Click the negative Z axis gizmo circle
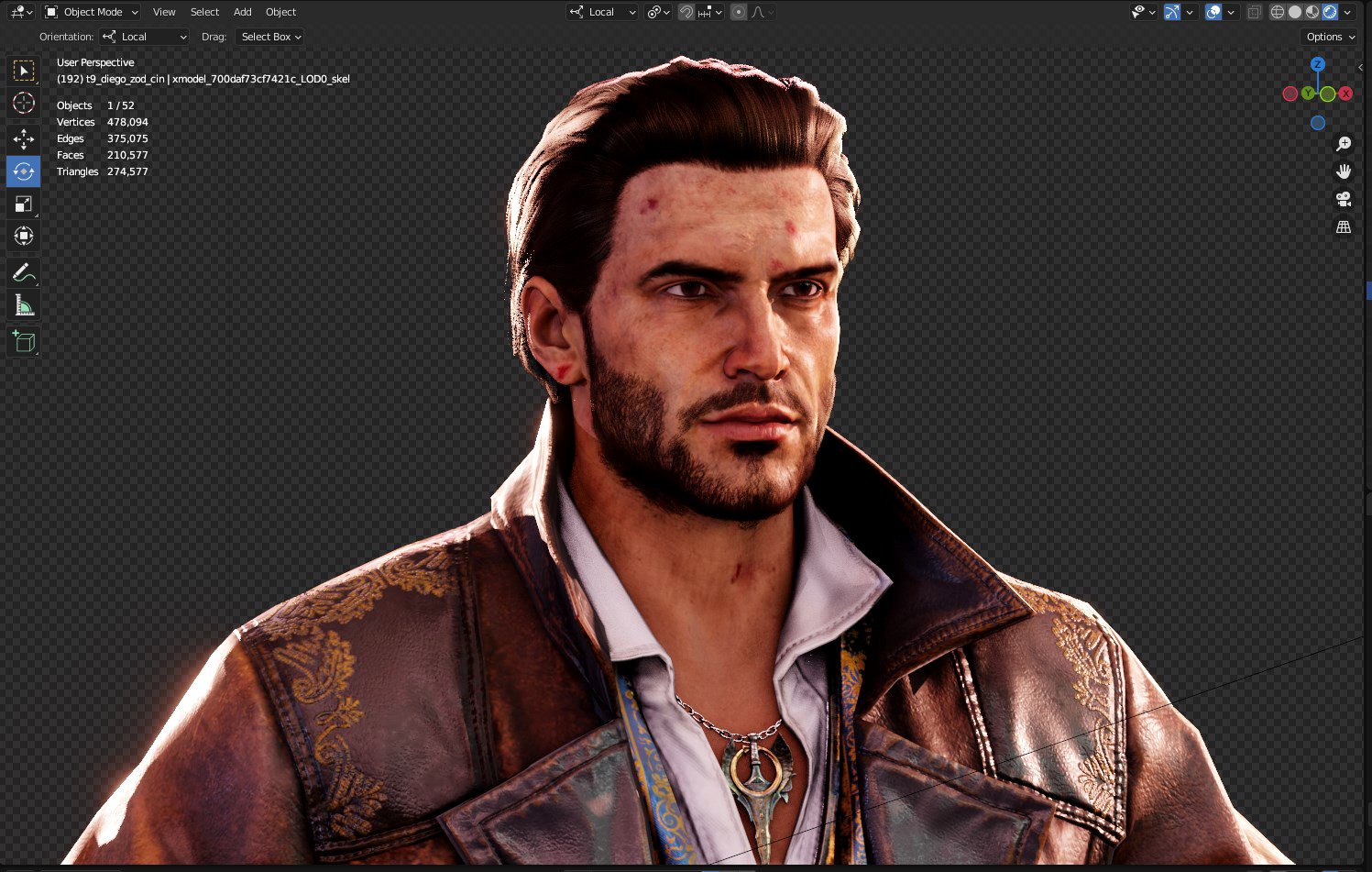The width and height of the screenshot is (1372, 872). (1318, 123)
